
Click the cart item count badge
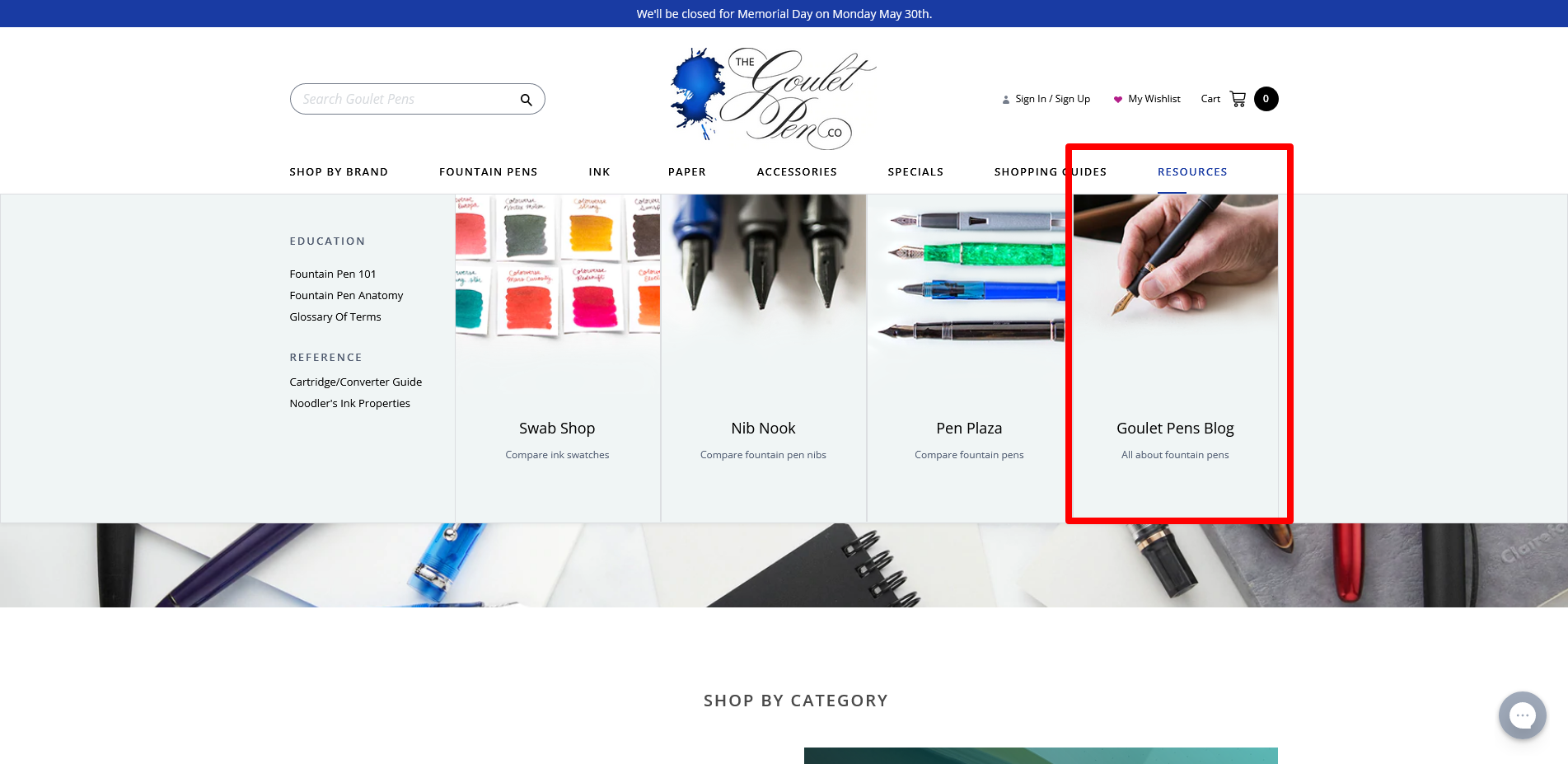tap(1266, 99)
